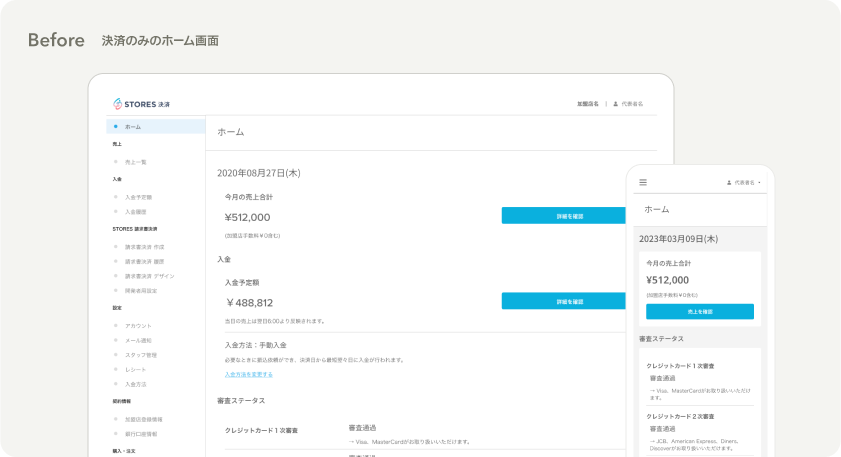Screen dimensions: 841x457
Task: Follow the 入金方法を変更する link
Action: (x=248, y=374)
